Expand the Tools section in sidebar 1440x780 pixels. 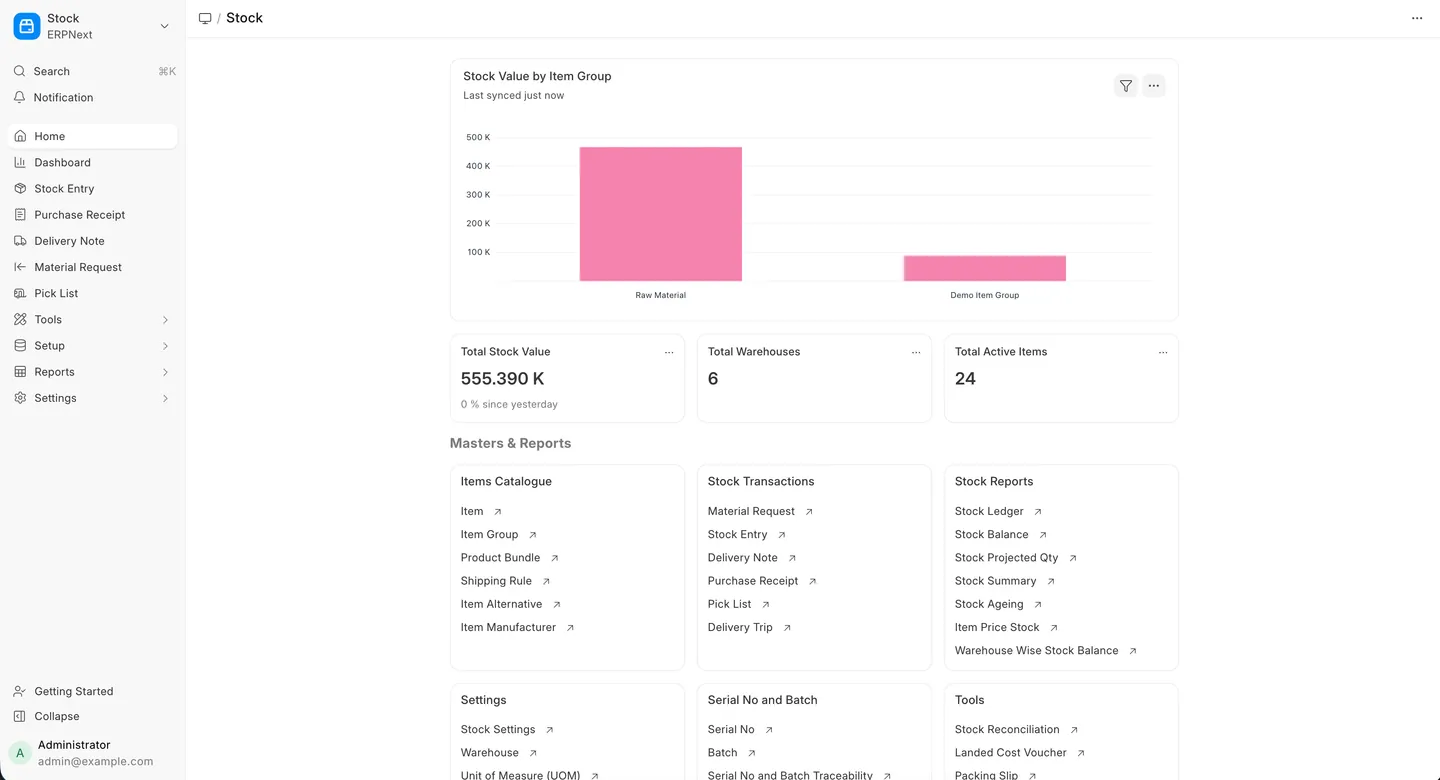point(93,319)
